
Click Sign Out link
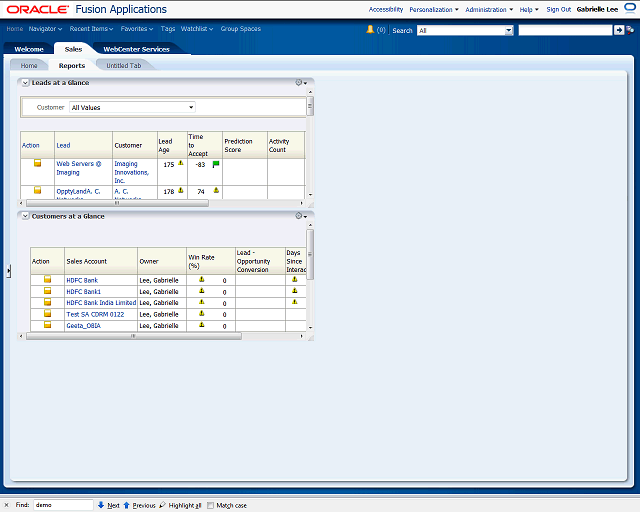pos(558,9)
